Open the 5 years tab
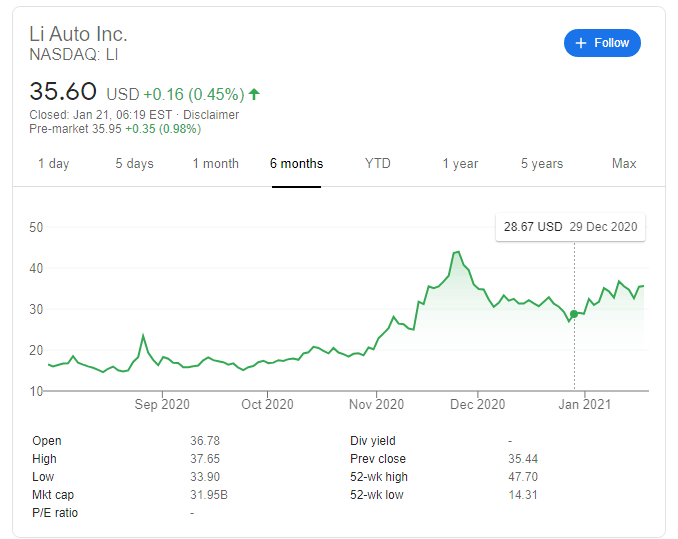678x539 pixels. coord(541,164)
